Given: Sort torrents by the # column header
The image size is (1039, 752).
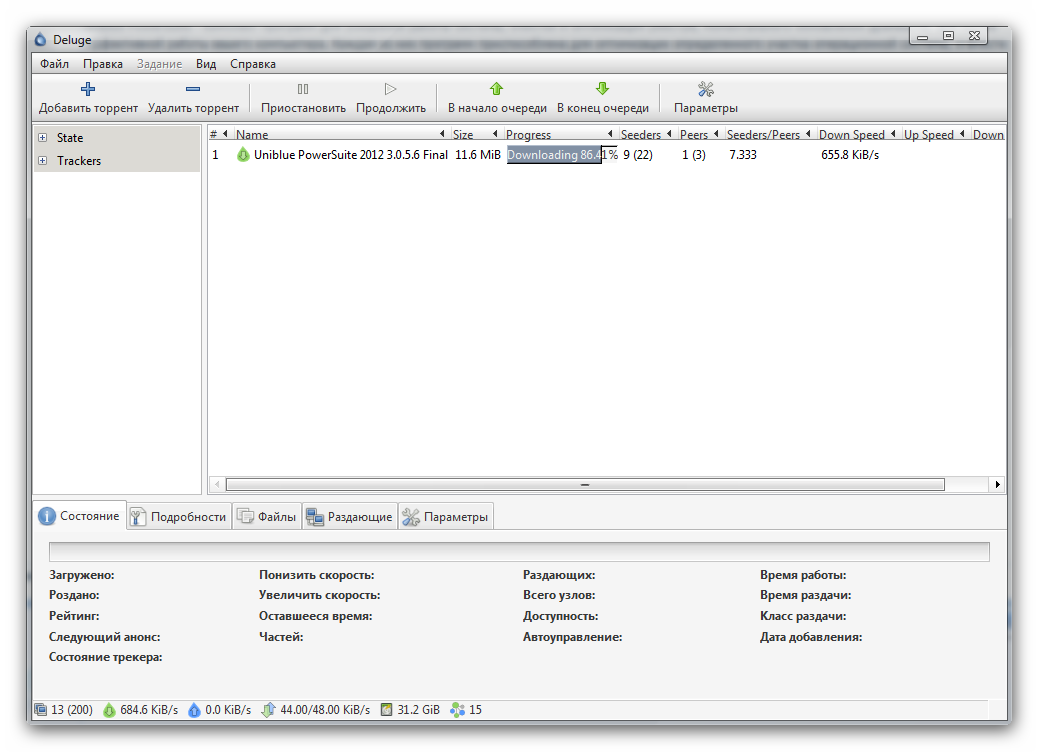Looking at the screenshot, I should [x=219, y=134].
